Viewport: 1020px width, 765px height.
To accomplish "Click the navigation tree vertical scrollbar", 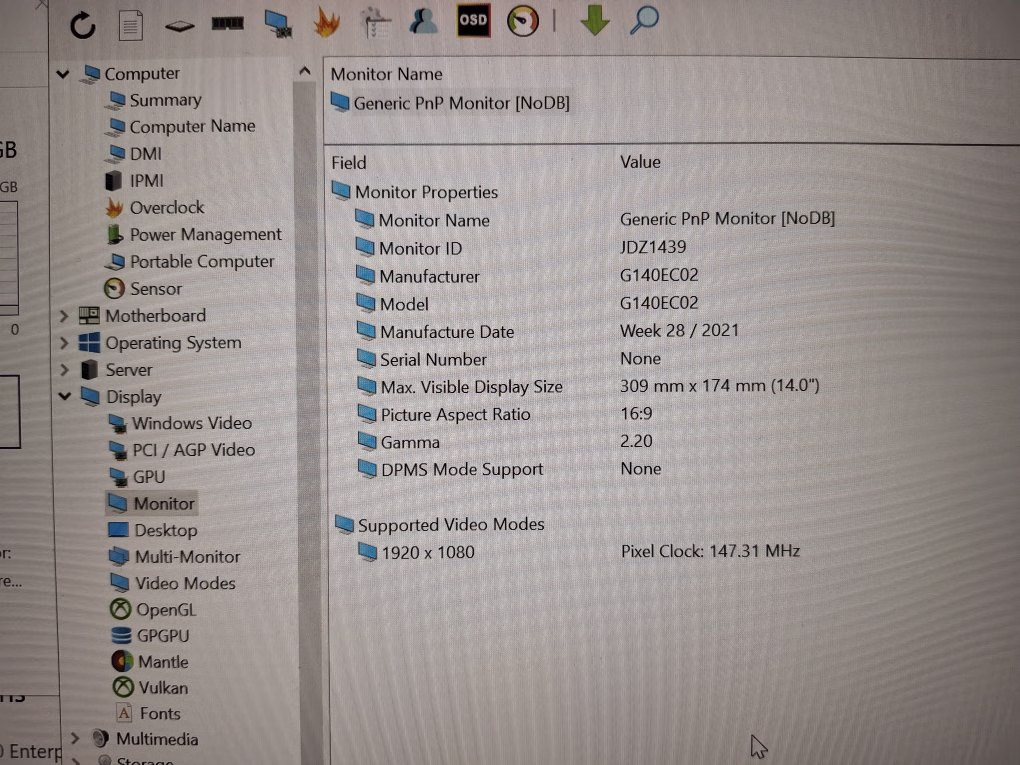I will coord(305,416).
